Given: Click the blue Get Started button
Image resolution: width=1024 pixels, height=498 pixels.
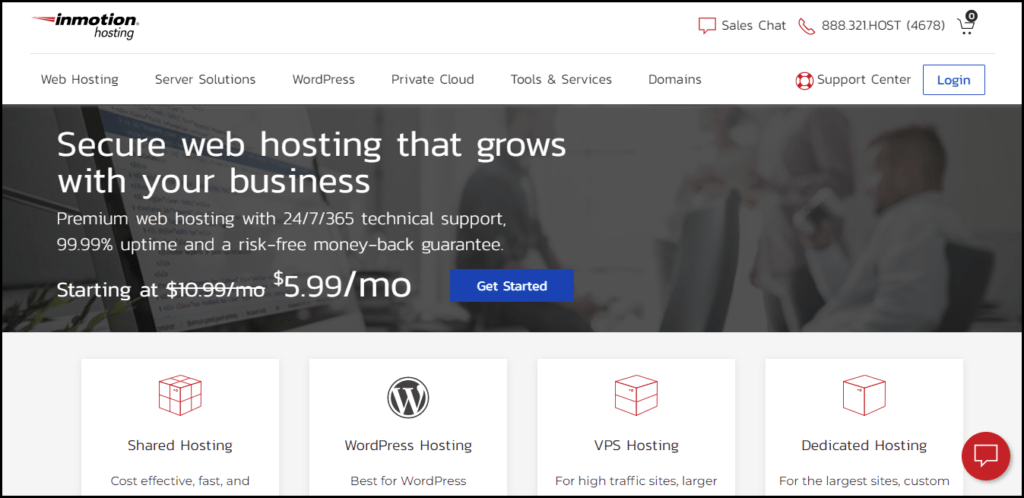Looking at the screenshot, I should (x=512, y=286).
